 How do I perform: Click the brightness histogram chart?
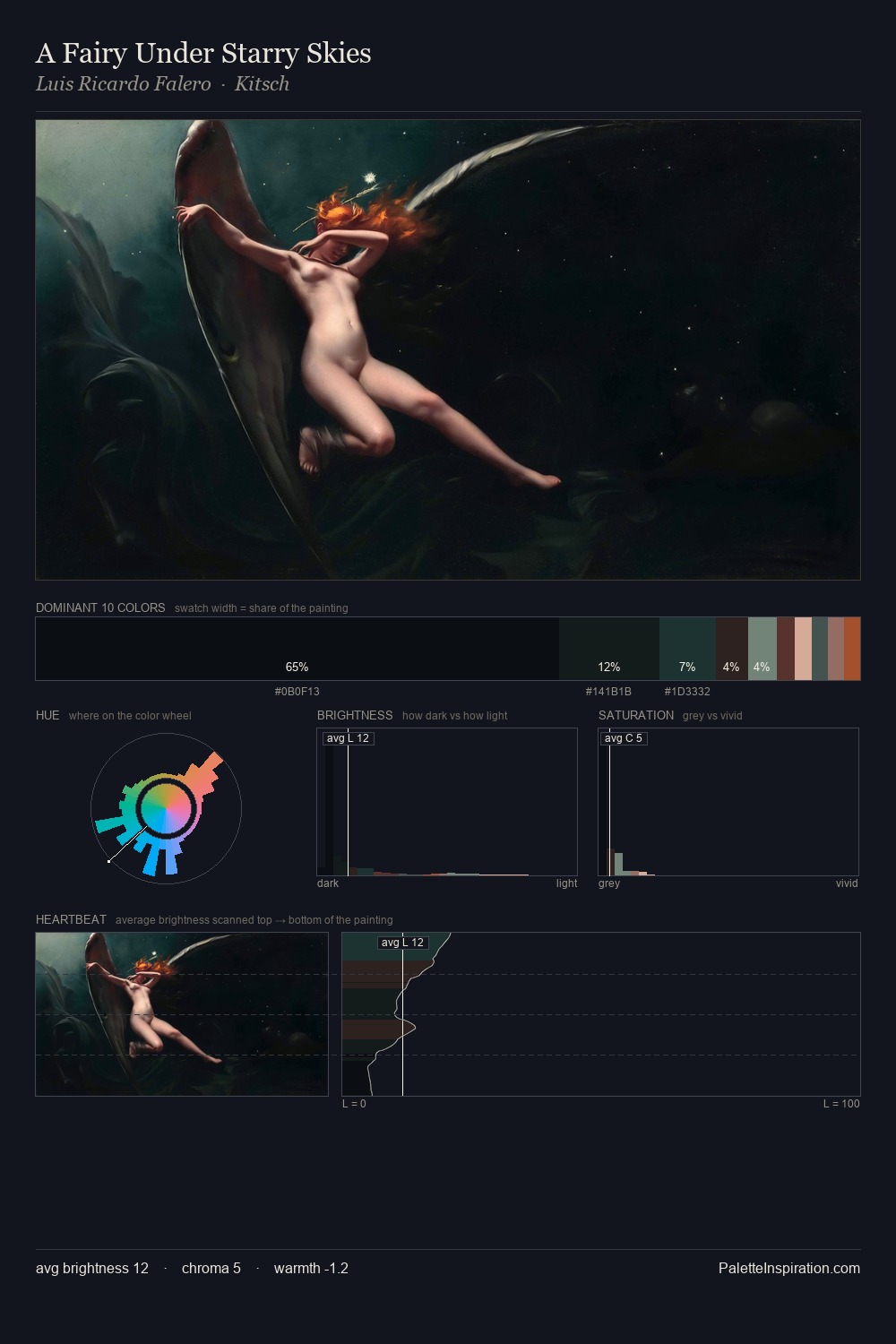pos(447,802)
